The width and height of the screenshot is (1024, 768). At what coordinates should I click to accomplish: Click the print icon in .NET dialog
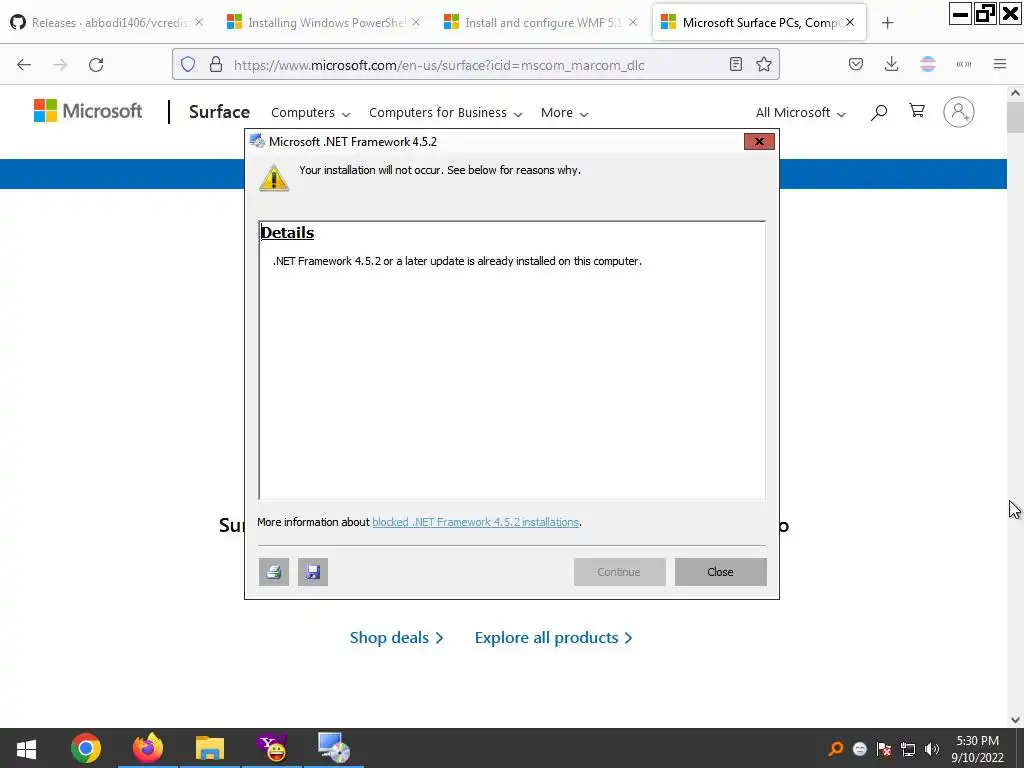pos(274,572)
